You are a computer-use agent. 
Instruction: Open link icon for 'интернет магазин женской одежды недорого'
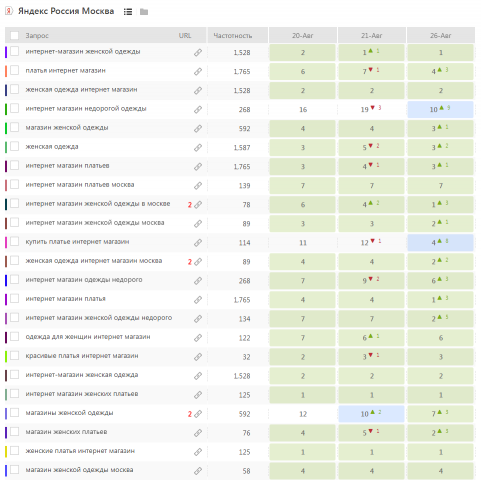(x=198, y=318)
